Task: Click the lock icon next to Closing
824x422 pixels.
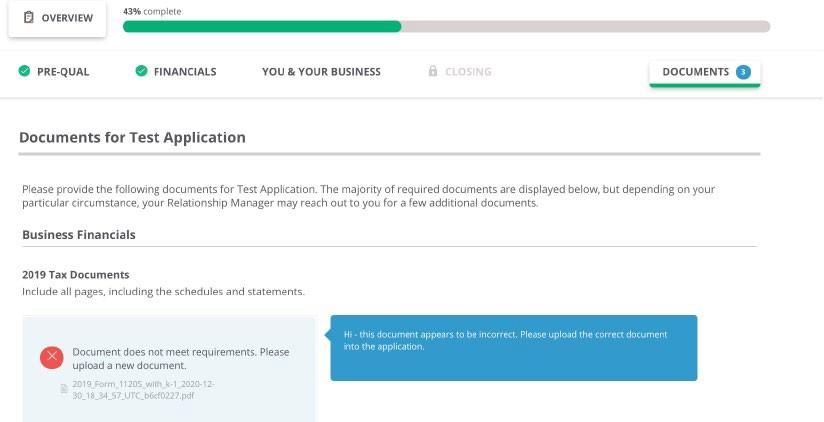Action: pos(432,70)
